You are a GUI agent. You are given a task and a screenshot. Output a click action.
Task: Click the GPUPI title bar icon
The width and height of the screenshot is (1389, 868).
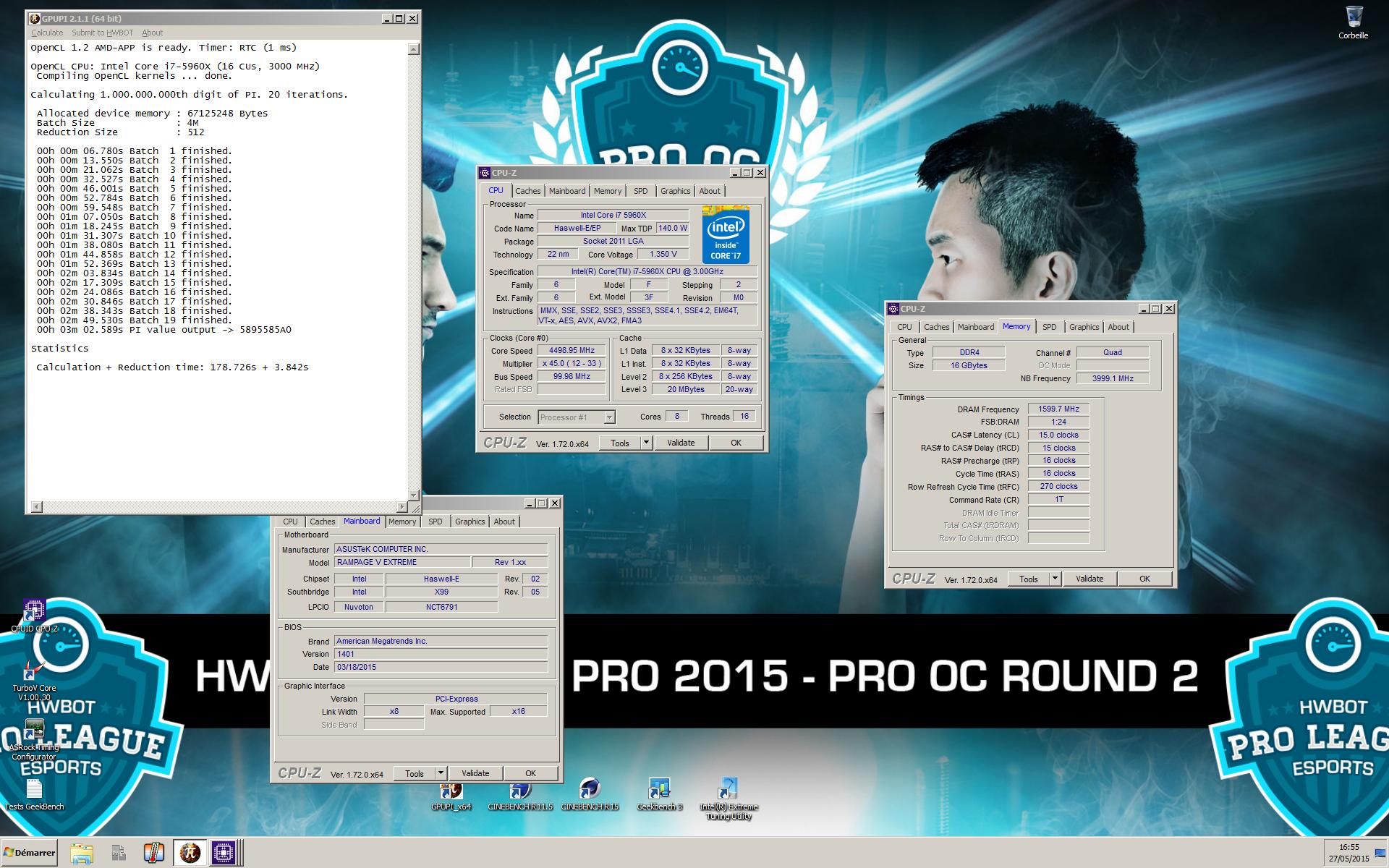coord(34,19)
